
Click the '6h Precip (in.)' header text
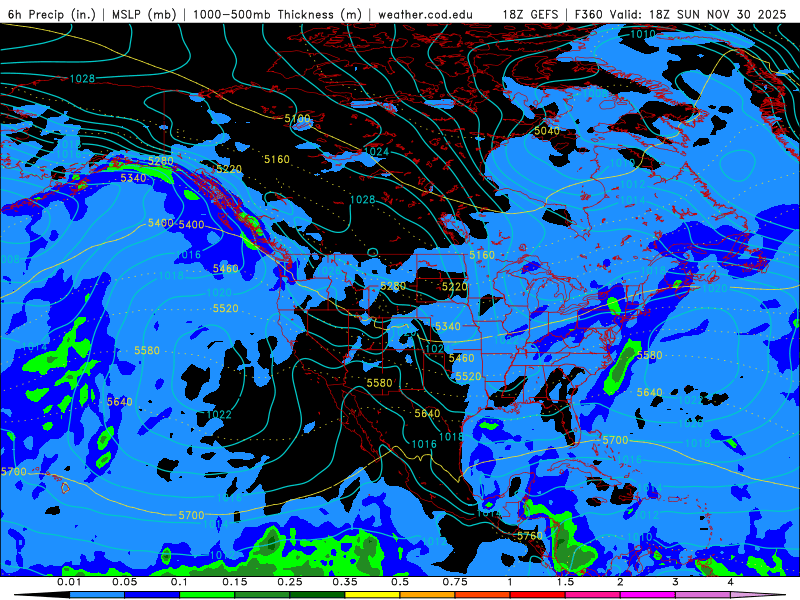52,14
